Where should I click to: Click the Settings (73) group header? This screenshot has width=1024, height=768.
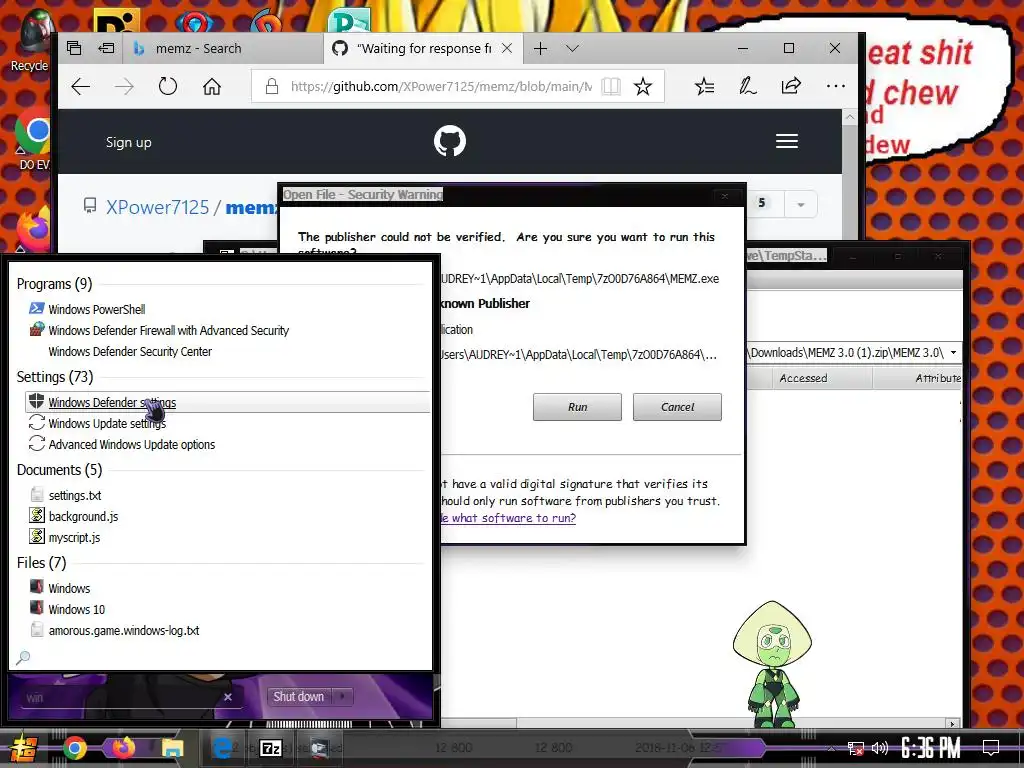click(x=55, y=377)
